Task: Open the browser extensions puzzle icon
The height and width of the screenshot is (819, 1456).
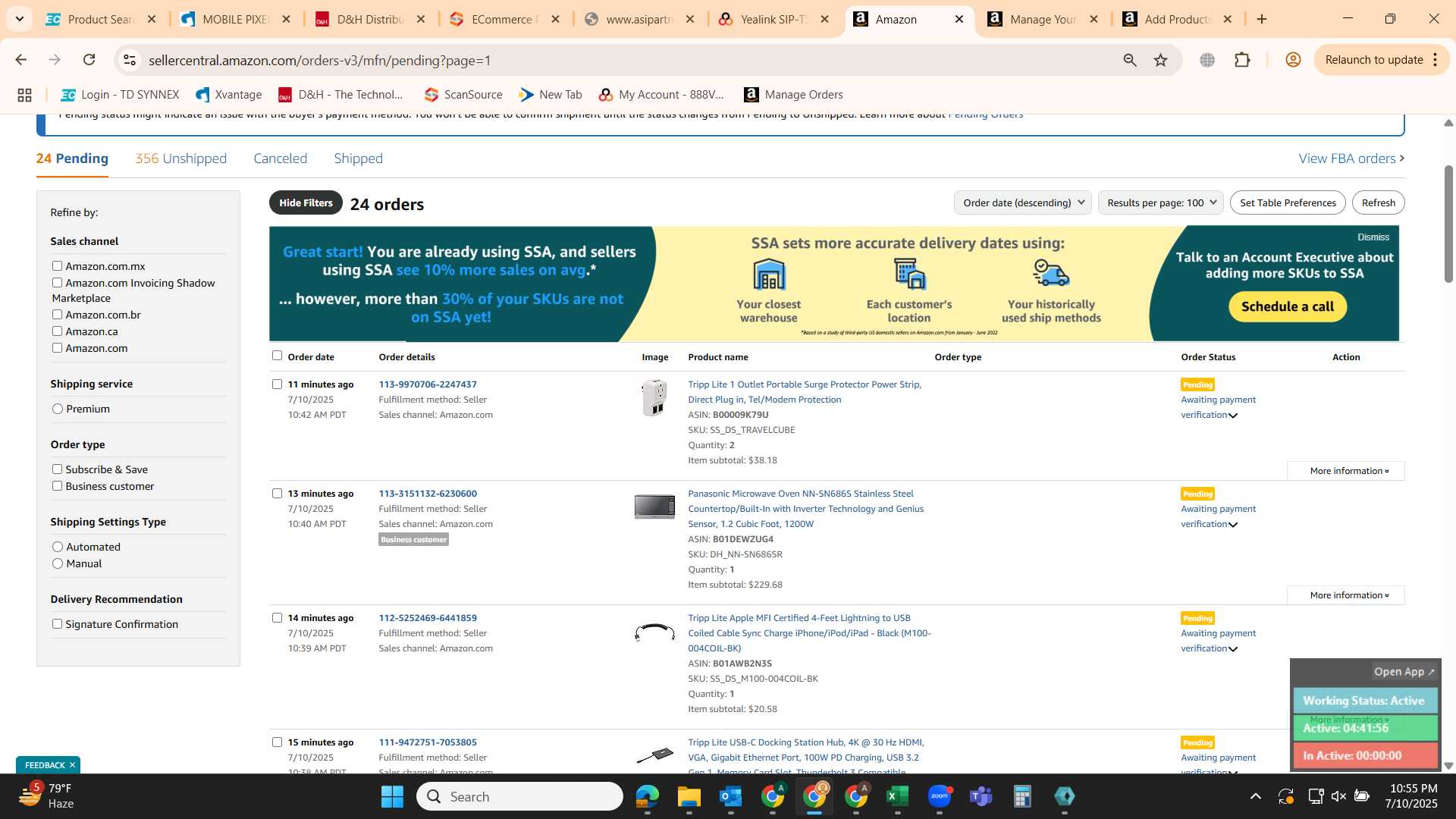Action: coord(1242,60)
